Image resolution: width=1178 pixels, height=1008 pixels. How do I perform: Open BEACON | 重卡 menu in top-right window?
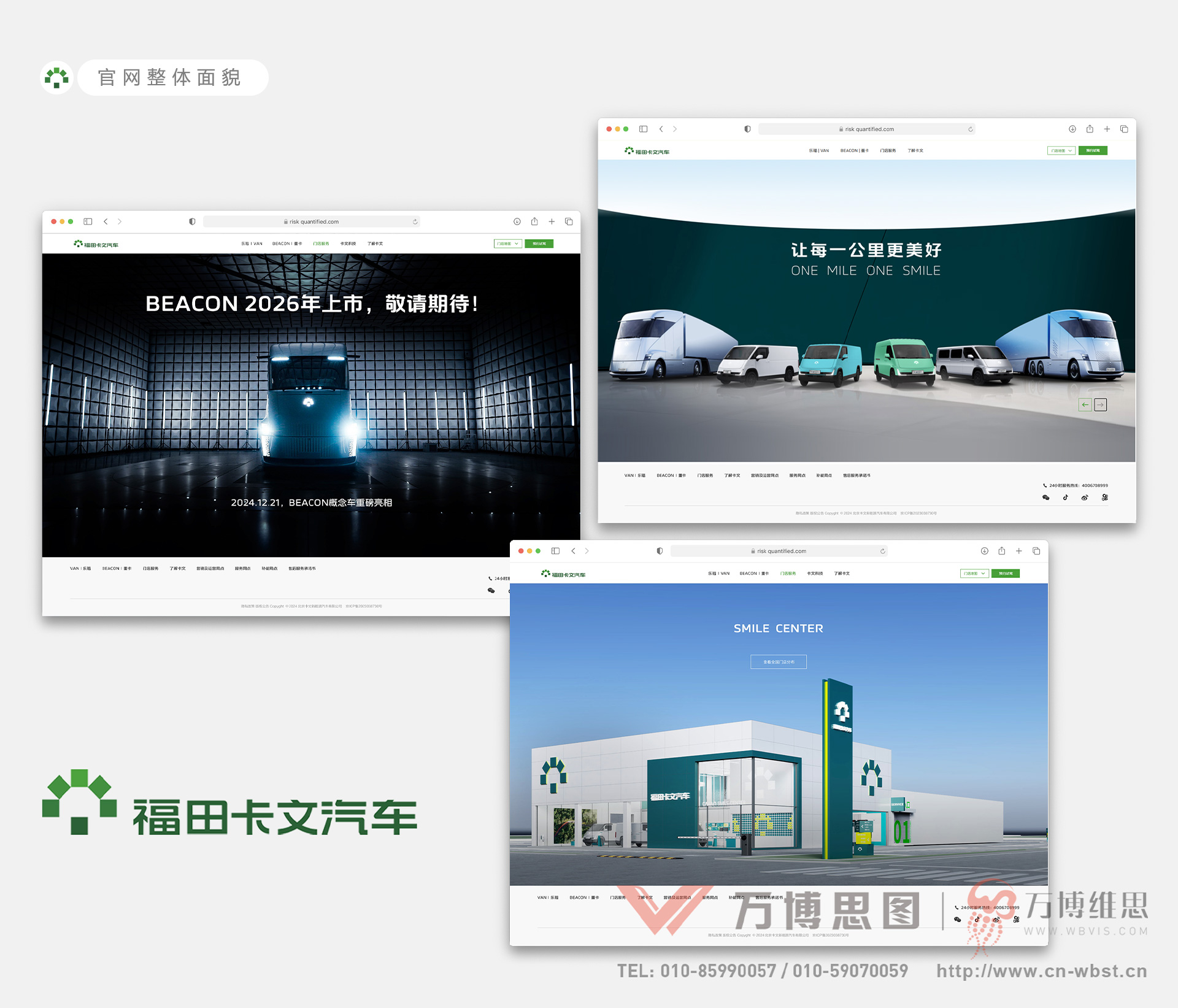[855, 150]
